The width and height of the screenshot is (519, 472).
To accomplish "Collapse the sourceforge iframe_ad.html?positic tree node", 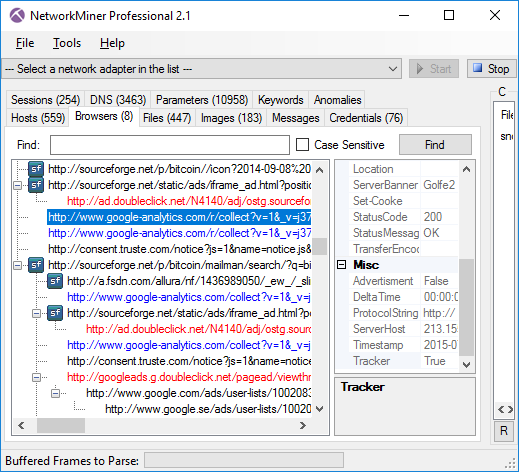I will point(18,185).
